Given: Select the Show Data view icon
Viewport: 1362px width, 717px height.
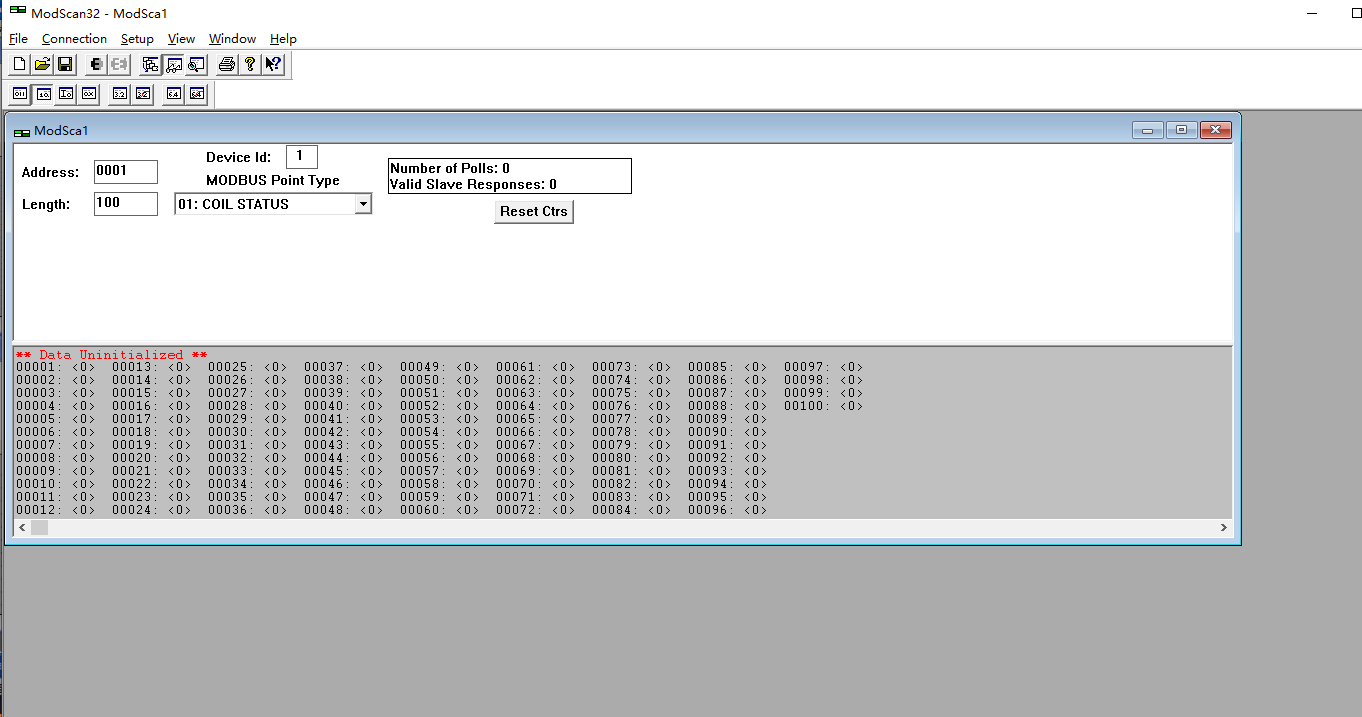Looking at the screenshot, I should [173, 65].
